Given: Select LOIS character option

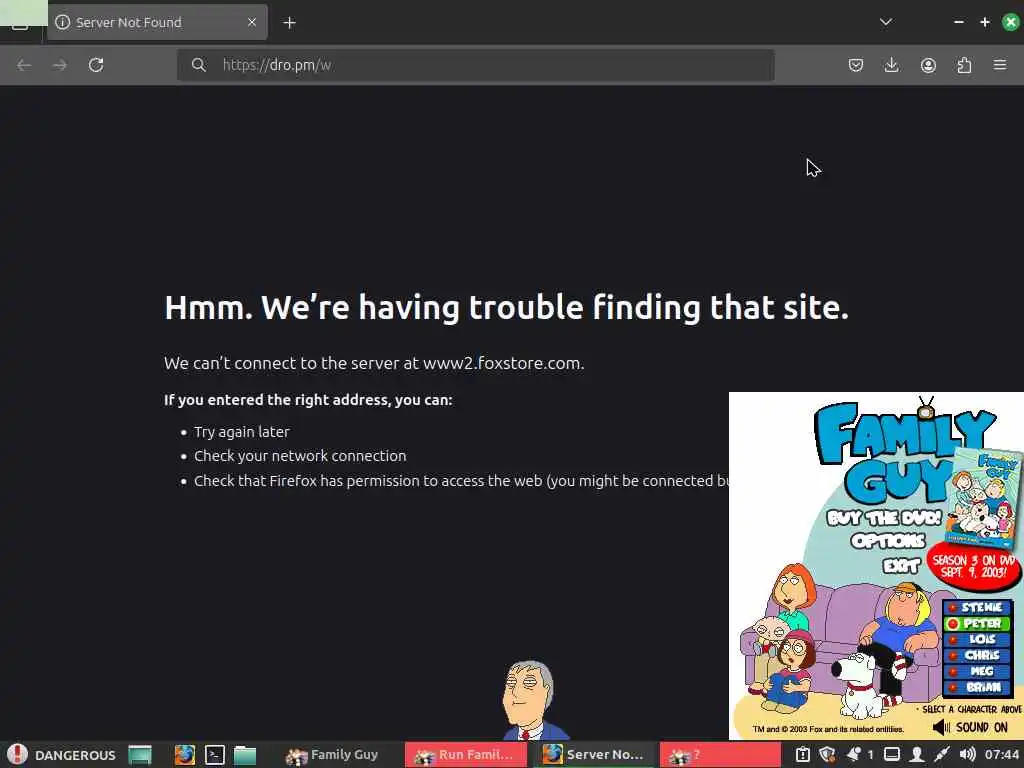Looking at the screenshot, I should pos(978,639).
